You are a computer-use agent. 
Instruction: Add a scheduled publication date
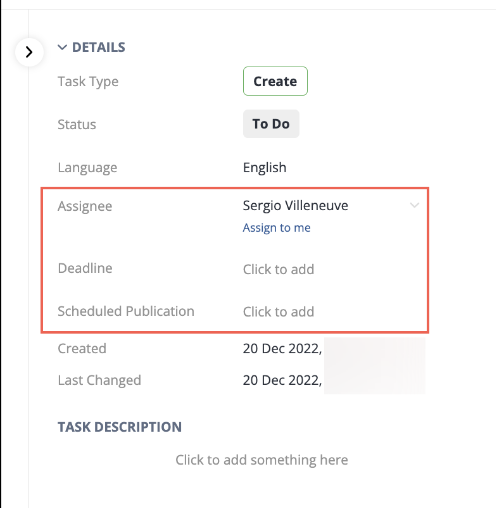point(279,312)
